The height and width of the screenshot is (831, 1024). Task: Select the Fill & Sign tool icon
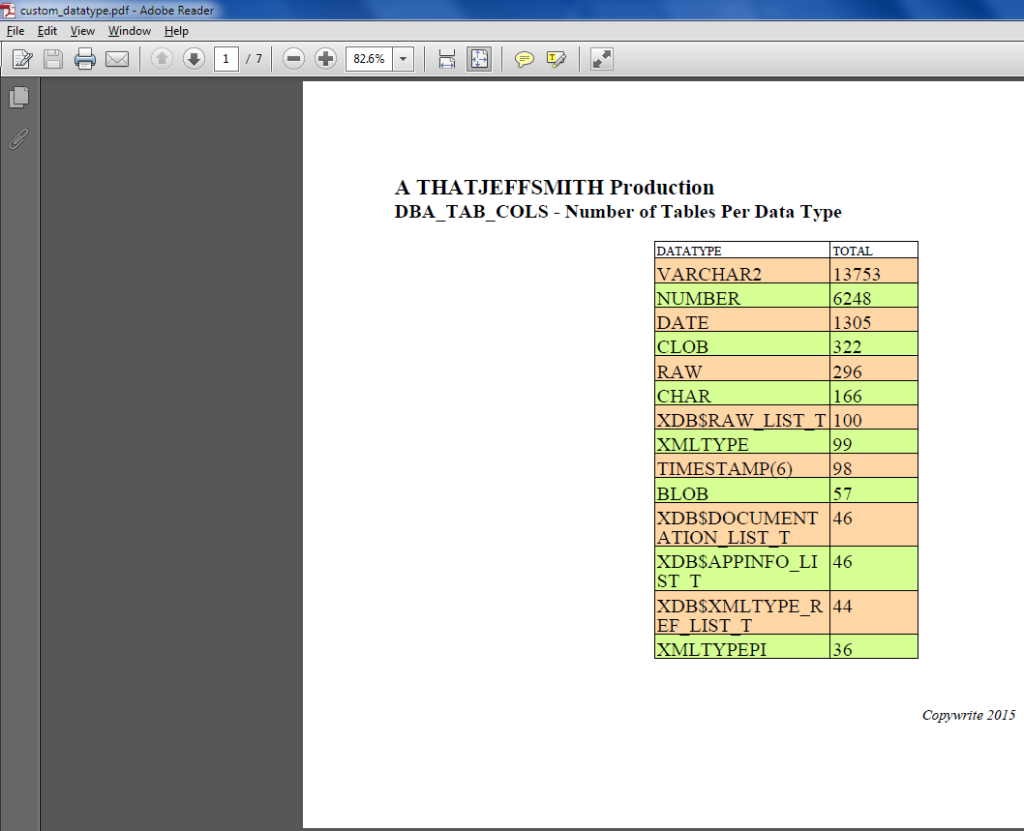[x=22, y=58]
